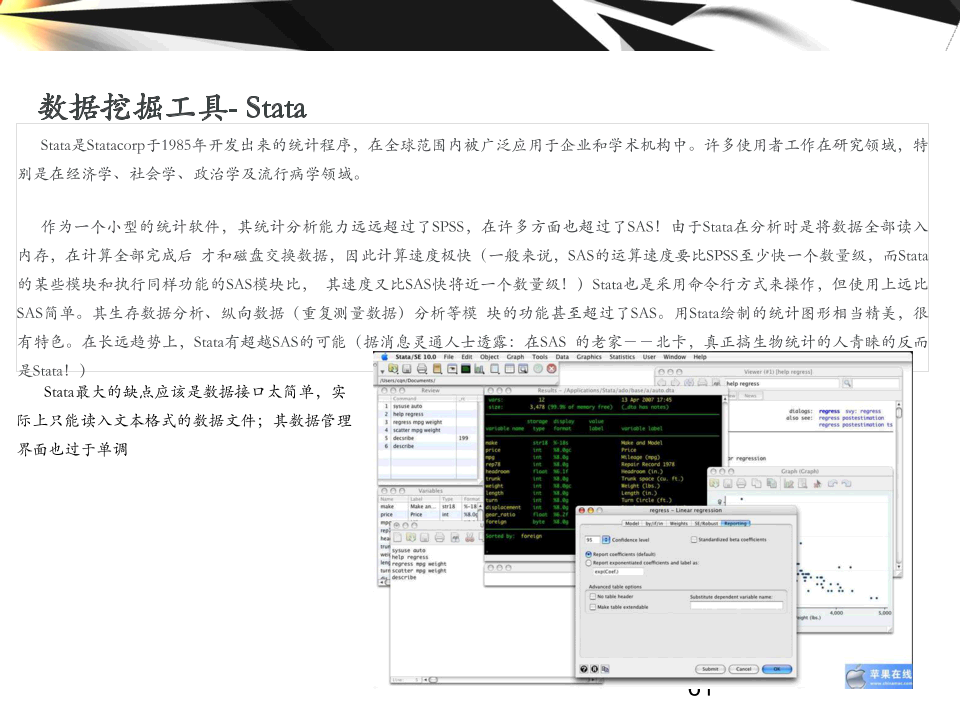Viewport: 960px width, 720px height.
Task: Open the File menu
Action: pos(449,357)
